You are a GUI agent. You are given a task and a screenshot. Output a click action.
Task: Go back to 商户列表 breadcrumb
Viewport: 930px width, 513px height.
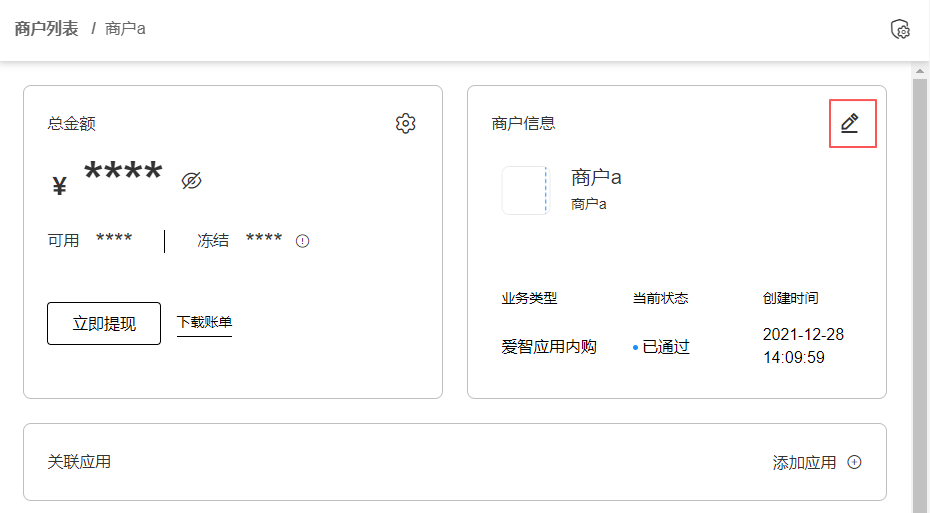[x=46, y=28]
